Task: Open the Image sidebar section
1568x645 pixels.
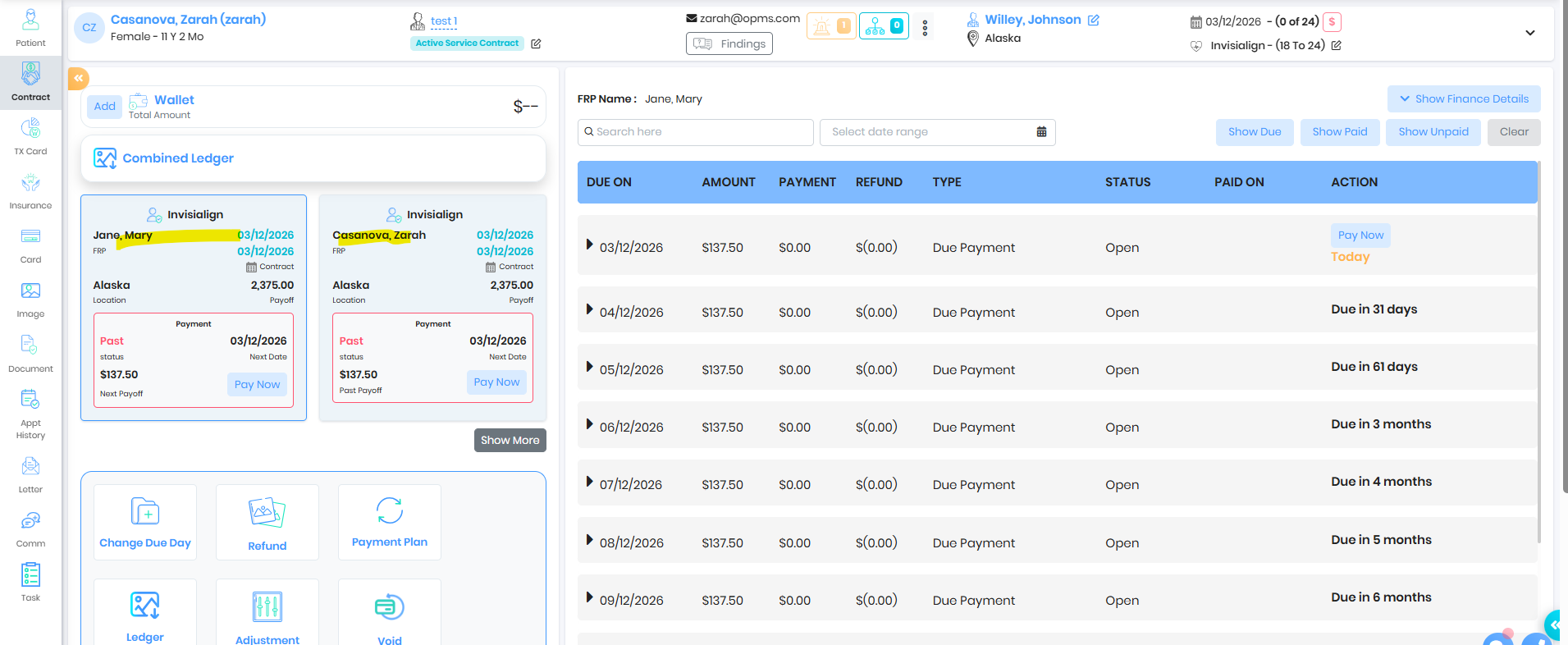Action: coord(30,299)
